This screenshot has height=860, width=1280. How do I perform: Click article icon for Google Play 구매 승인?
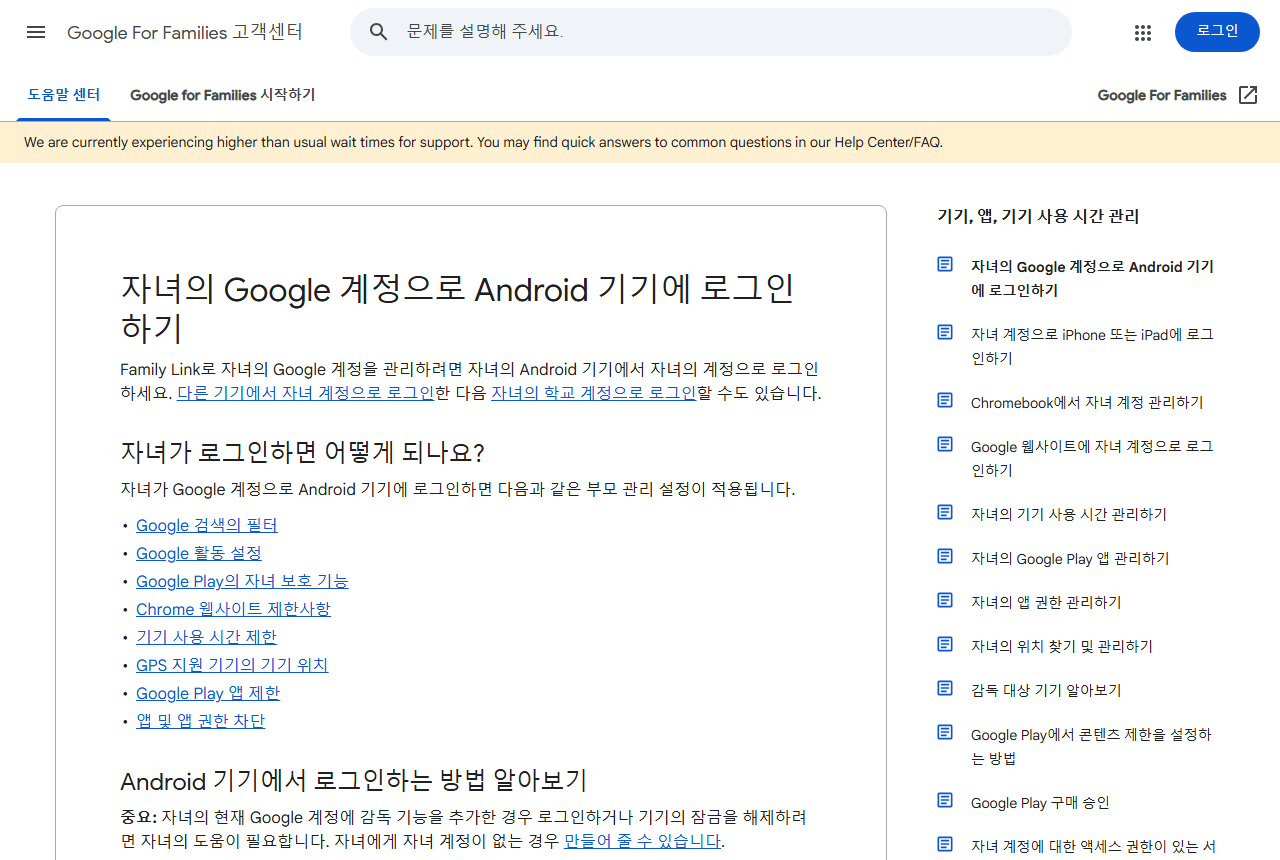[x=945, y=801]
